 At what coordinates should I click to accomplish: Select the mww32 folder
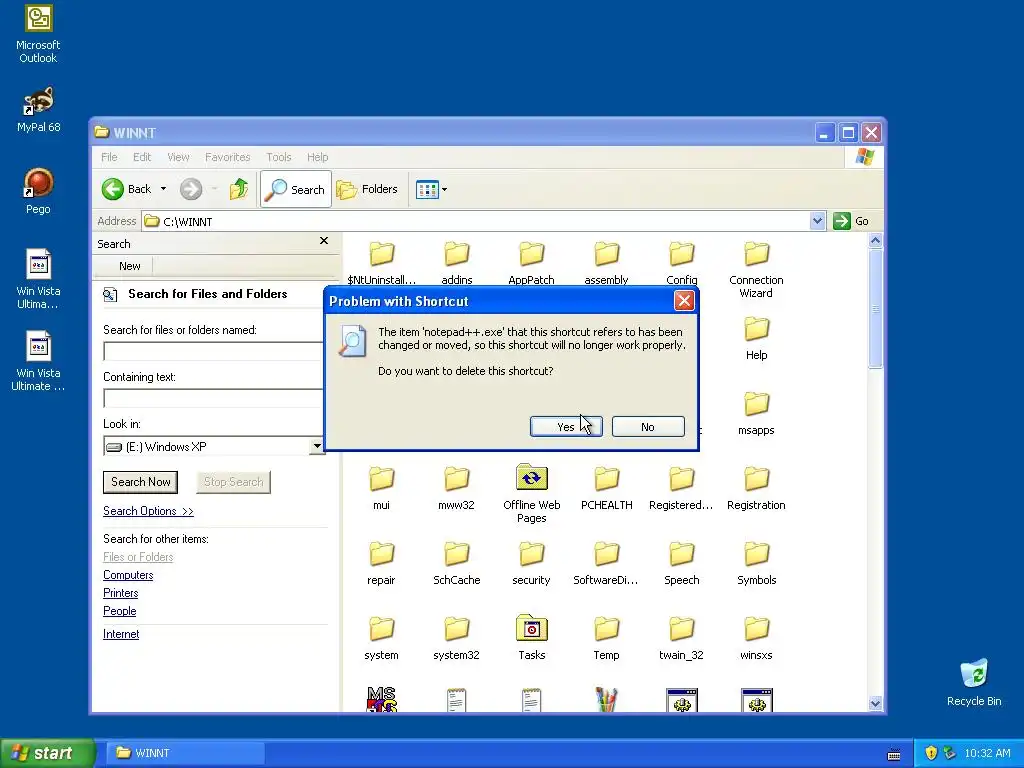(456, 489)
